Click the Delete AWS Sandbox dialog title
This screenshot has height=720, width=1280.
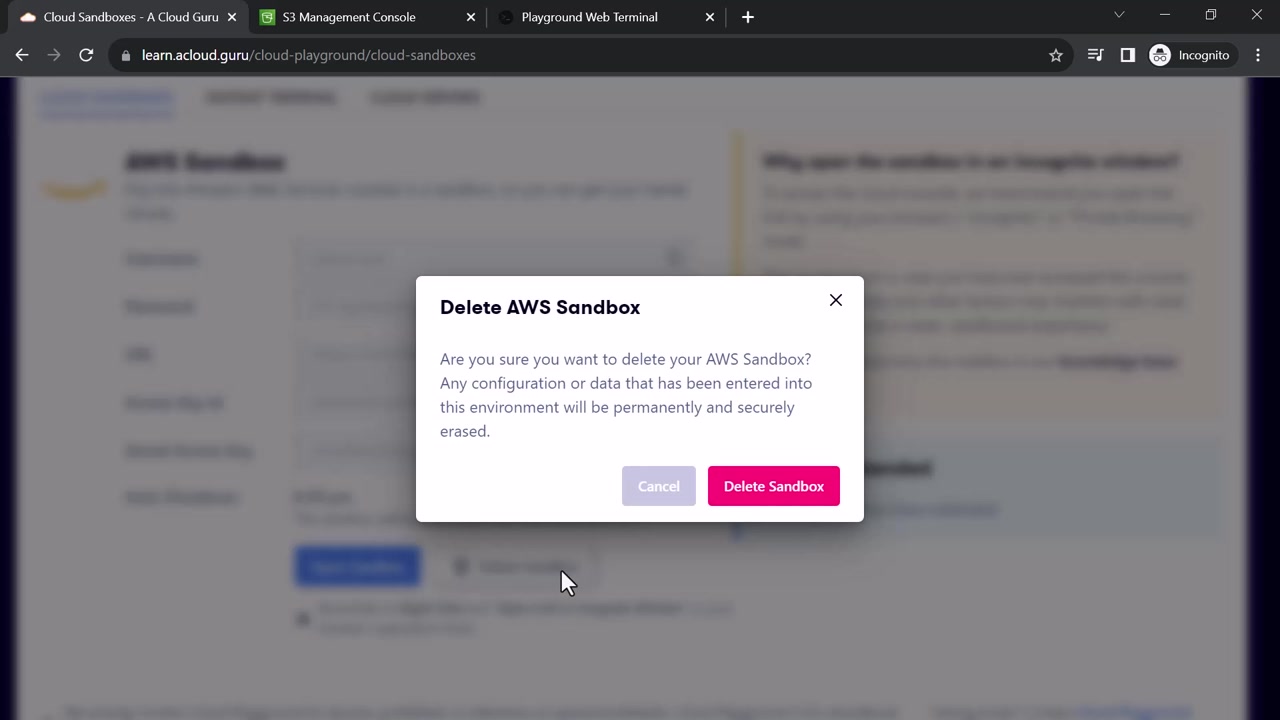540,307
